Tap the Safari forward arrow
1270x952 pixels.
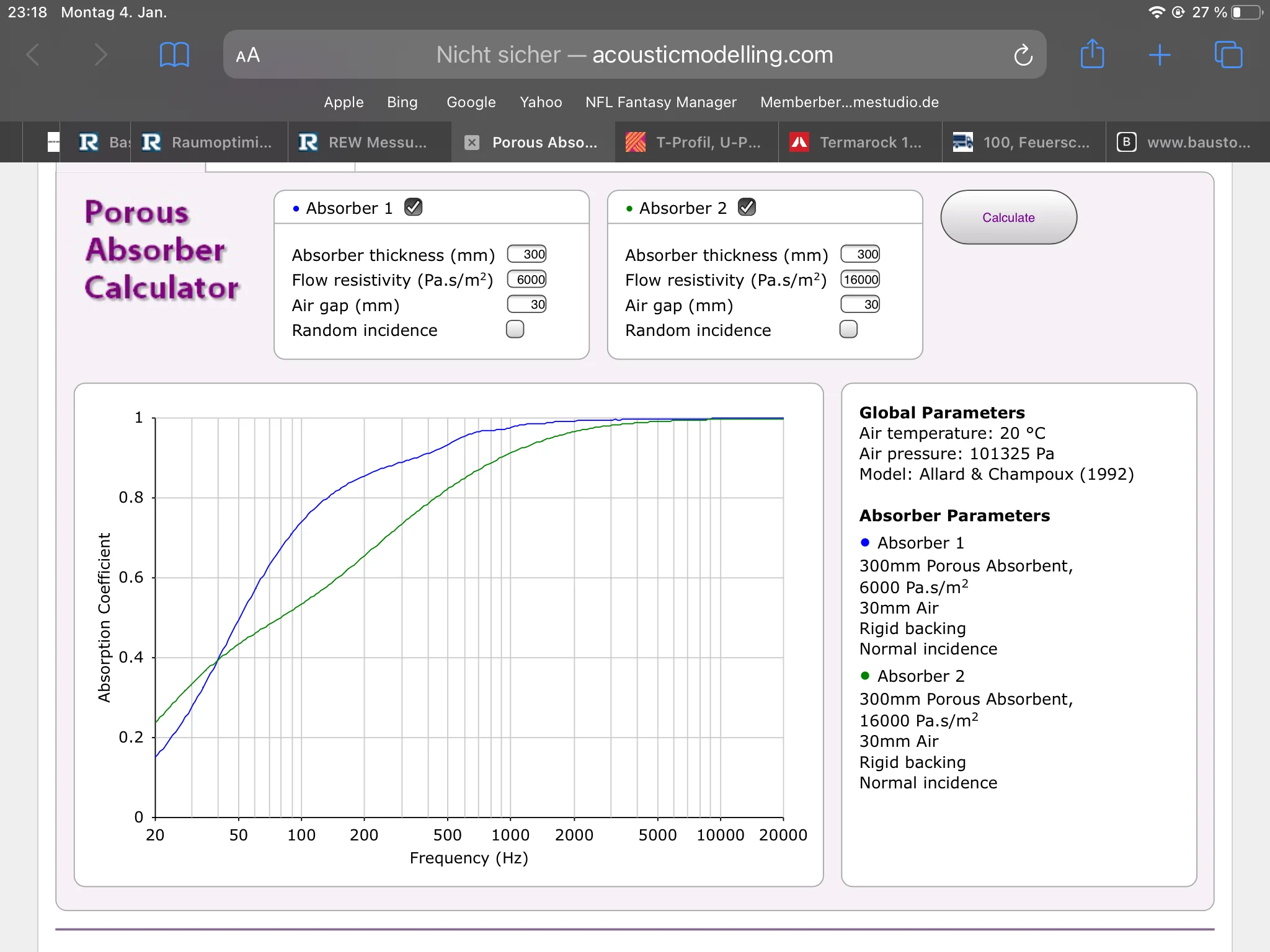pyautogui.click(x=100, y=55)
